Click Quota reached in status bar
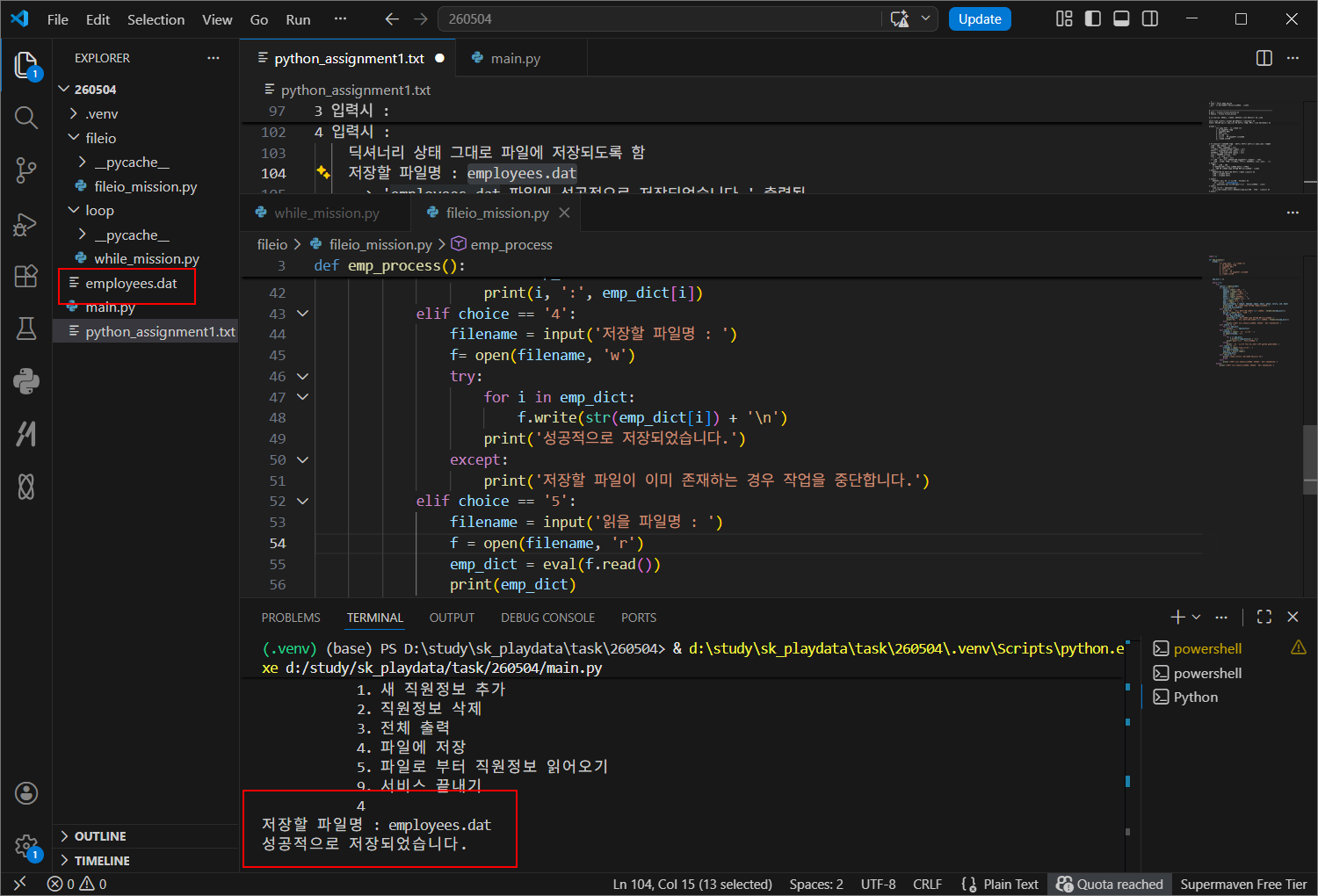 [x=1110, y=884]
